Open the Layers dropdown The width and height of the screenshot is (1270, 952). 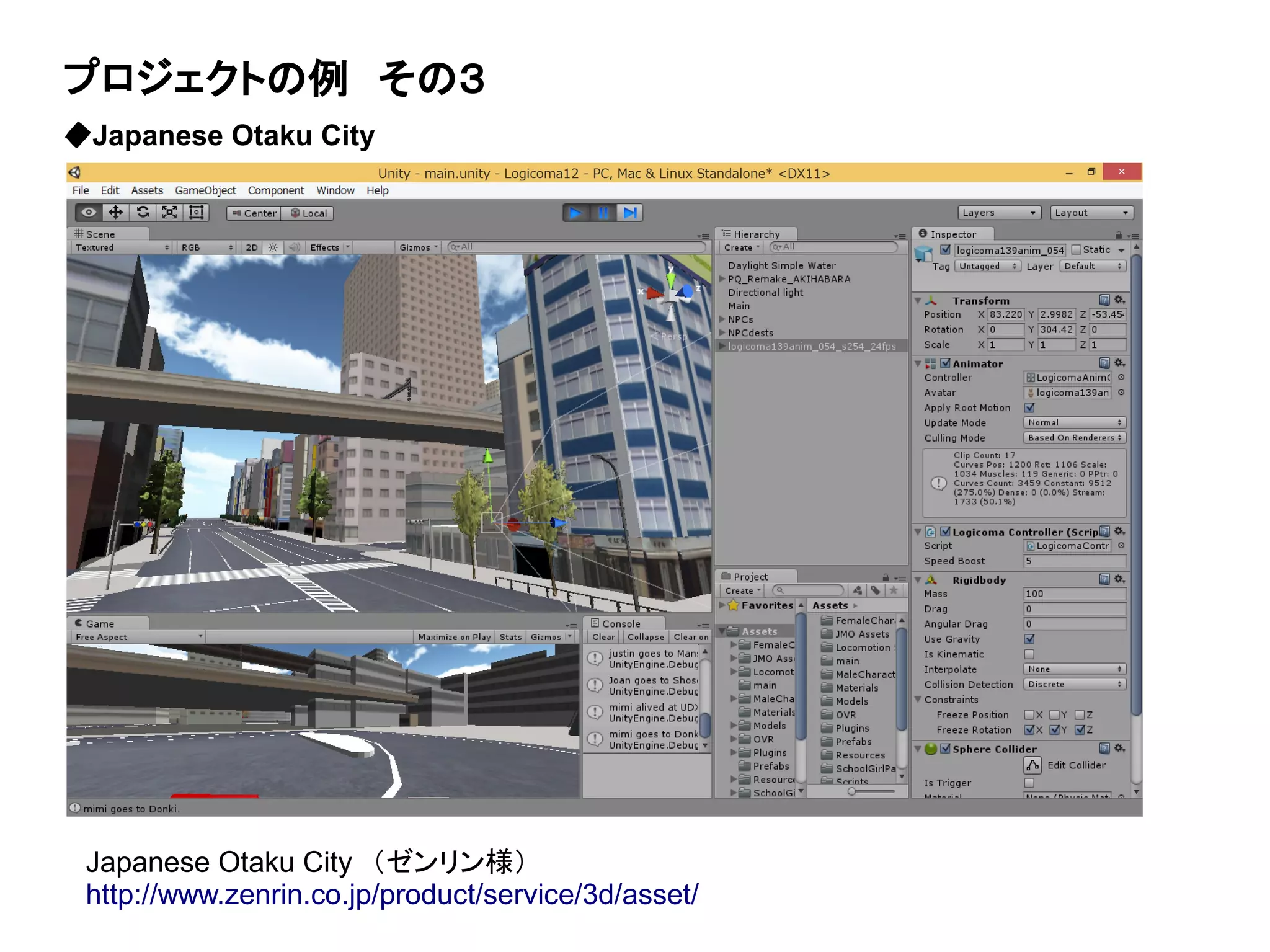click(998, 213)
